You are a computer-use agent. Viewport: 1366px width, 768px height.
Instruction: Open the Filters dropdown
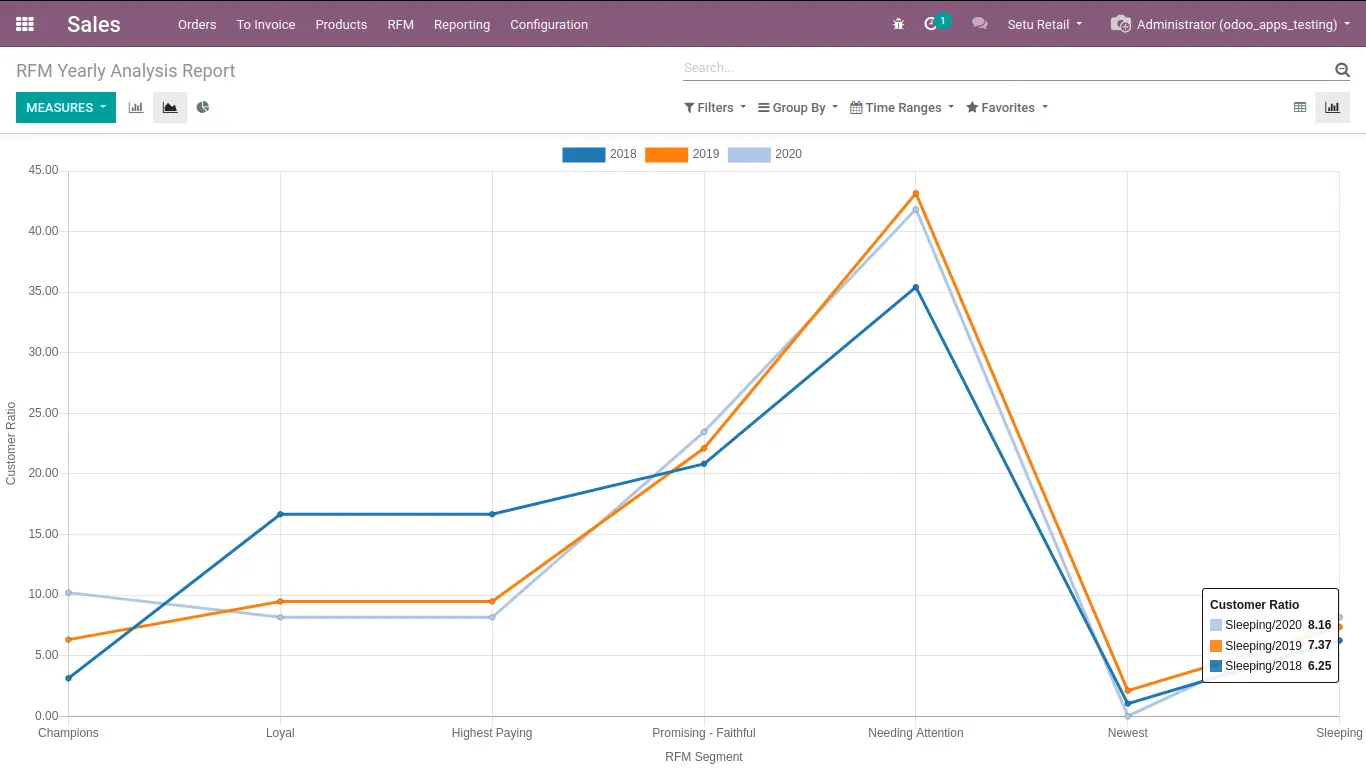coord(715,107)
